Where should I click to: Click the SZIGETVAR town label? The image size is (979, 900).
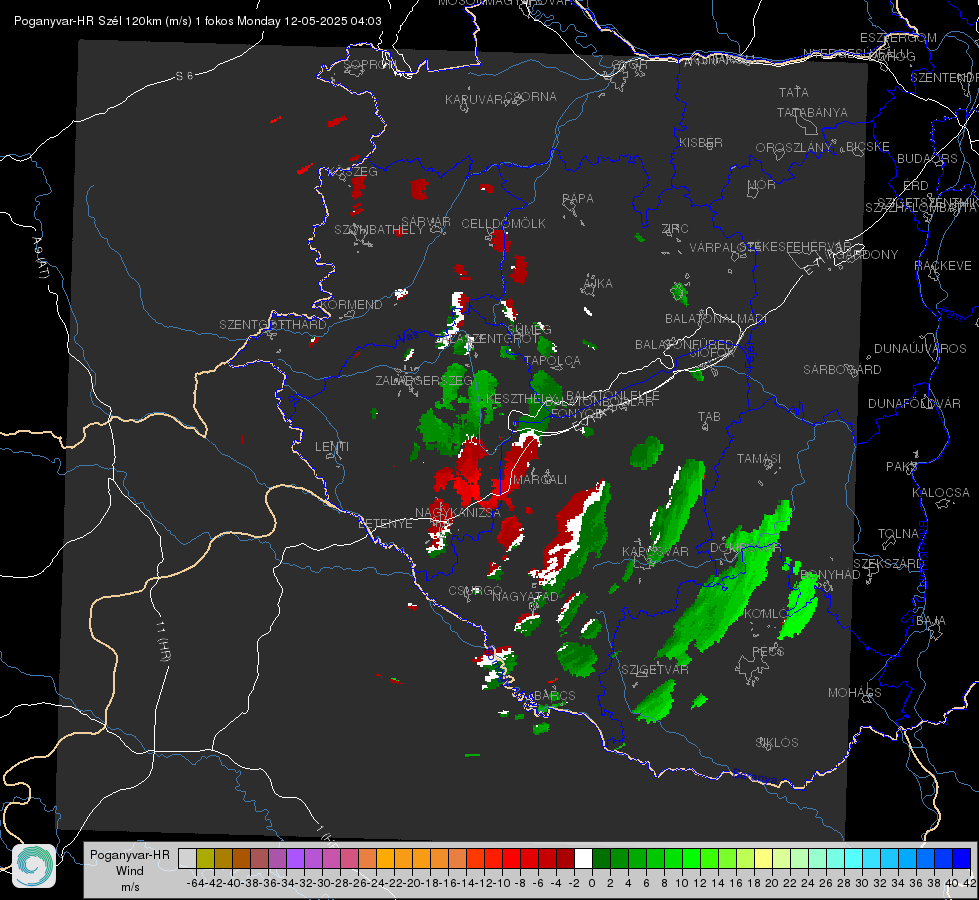[654, 670]
